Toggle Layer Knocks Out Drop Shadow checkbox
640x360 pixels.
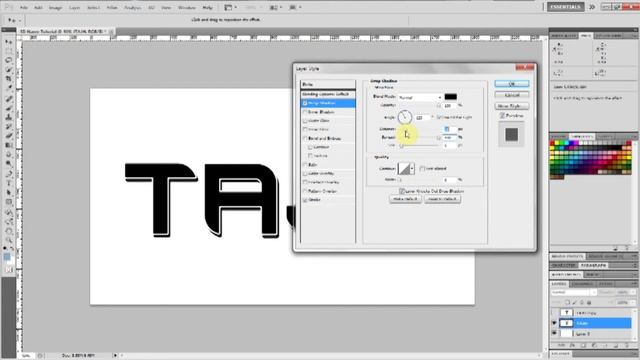402,191
